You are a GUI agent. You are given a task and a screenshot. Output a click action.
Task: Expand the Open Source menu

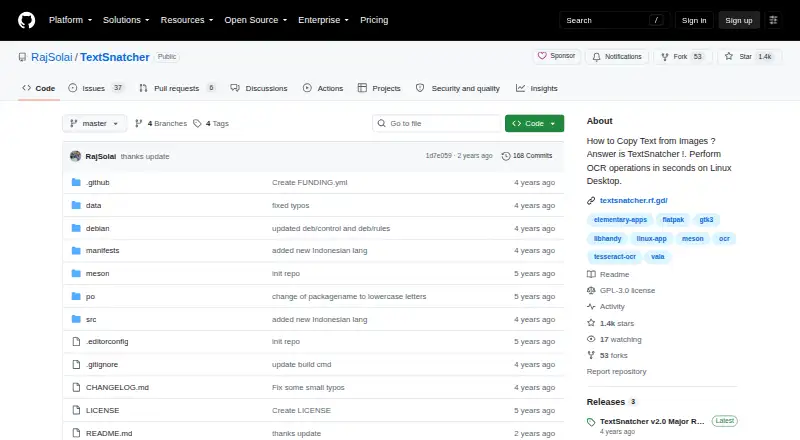pyautogui.click(x=256, y=20)
